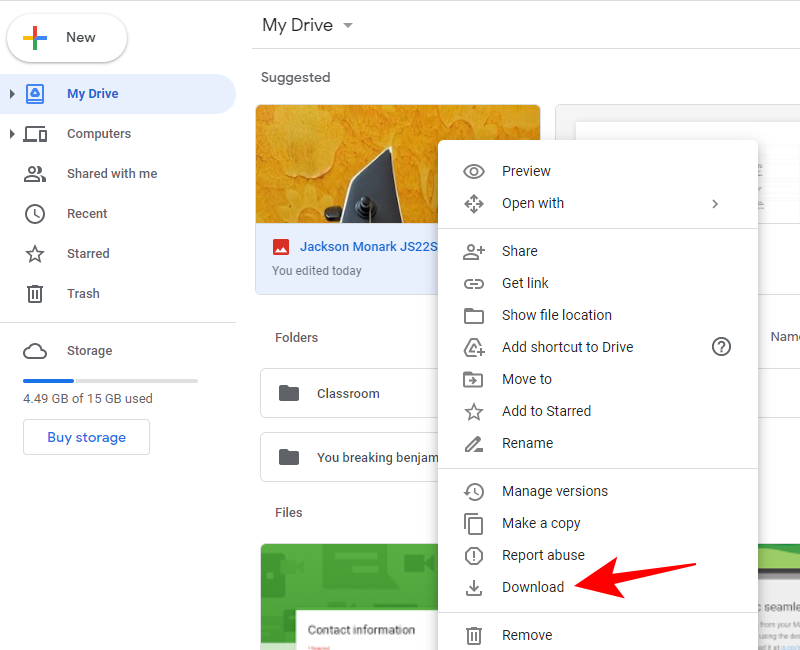Click the Preview eye icon in context menu

474,171
